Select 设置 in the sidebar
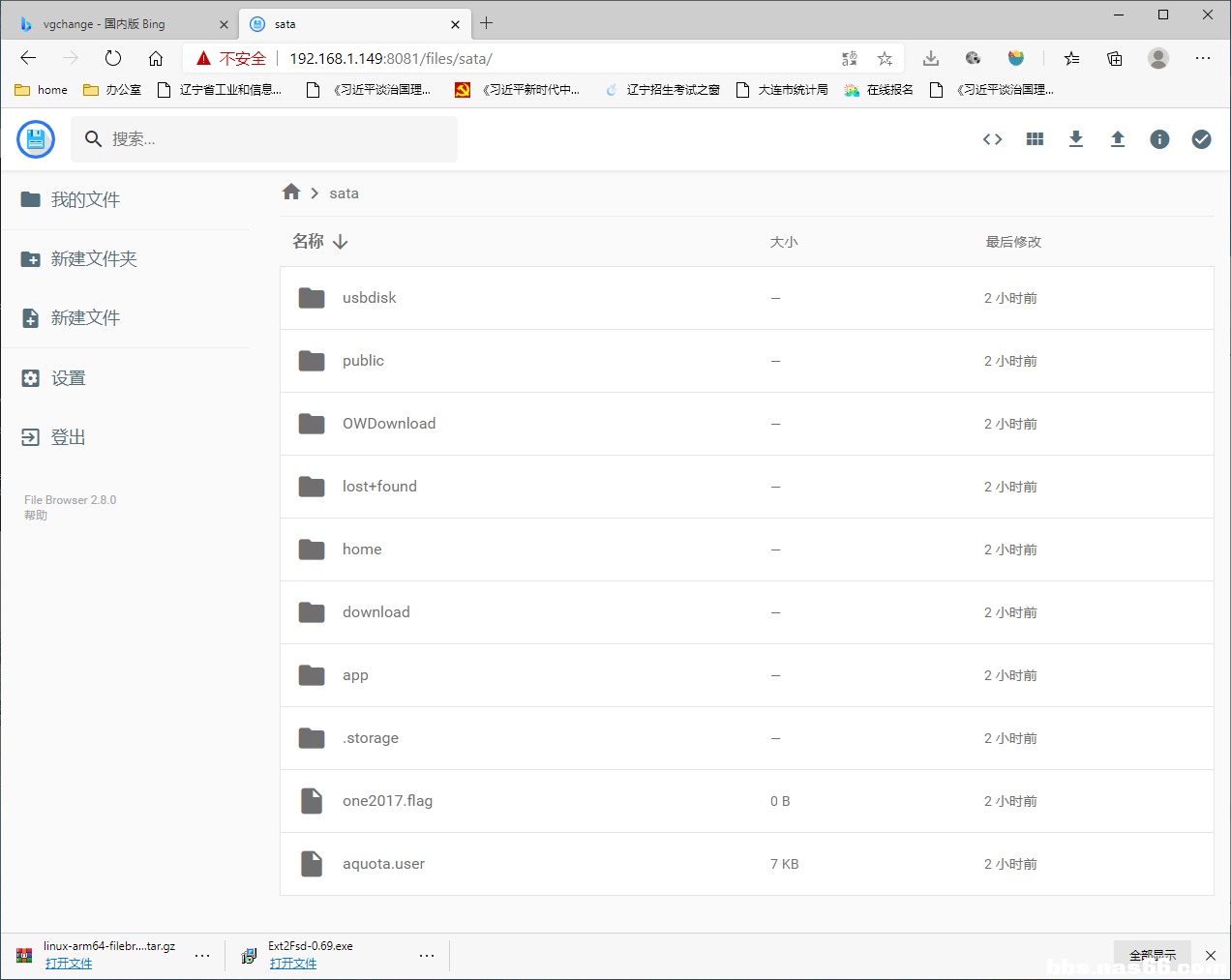 (x=68, y=378)
